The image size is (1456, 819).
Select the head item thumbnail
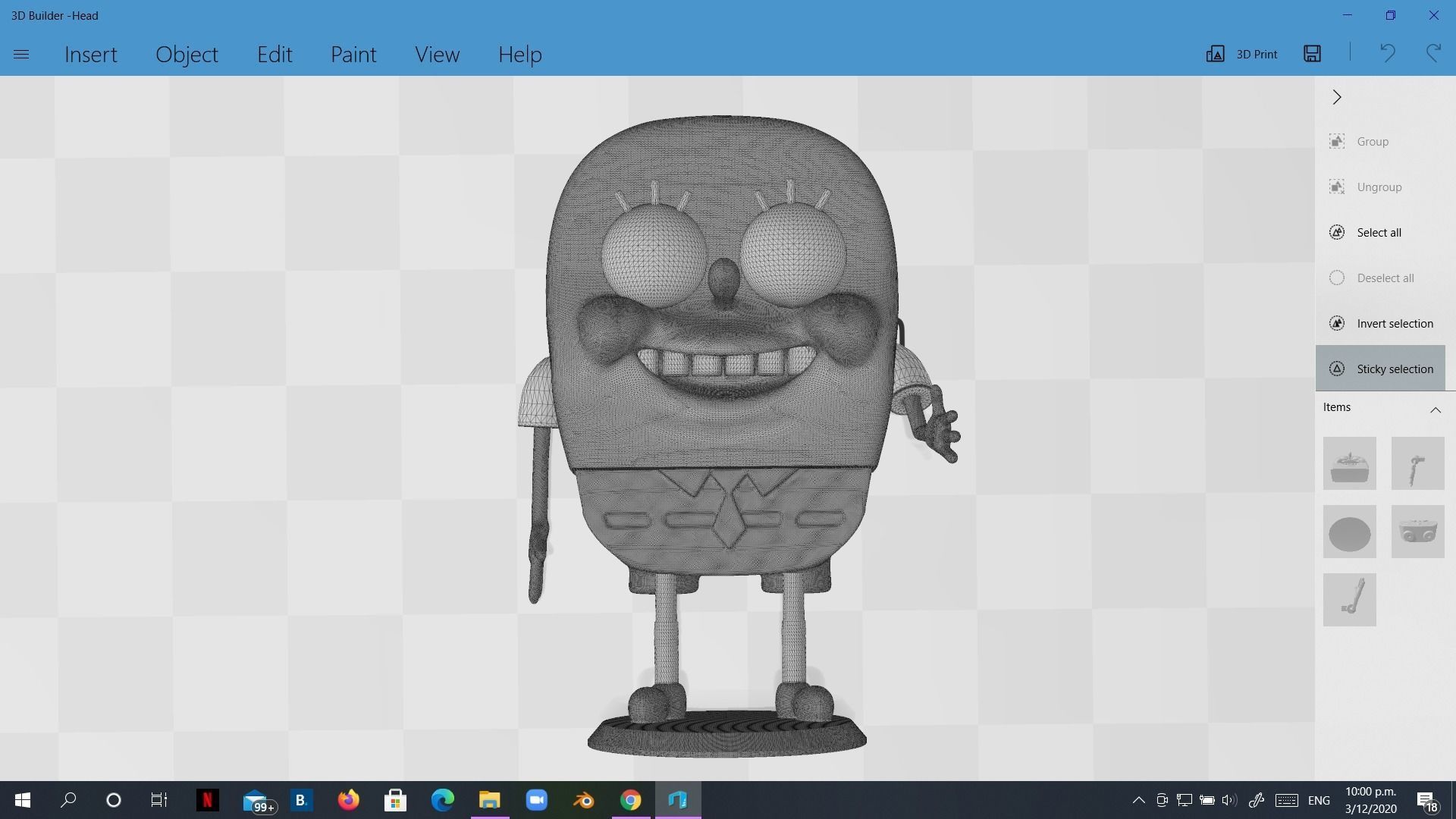point(1350,463)
